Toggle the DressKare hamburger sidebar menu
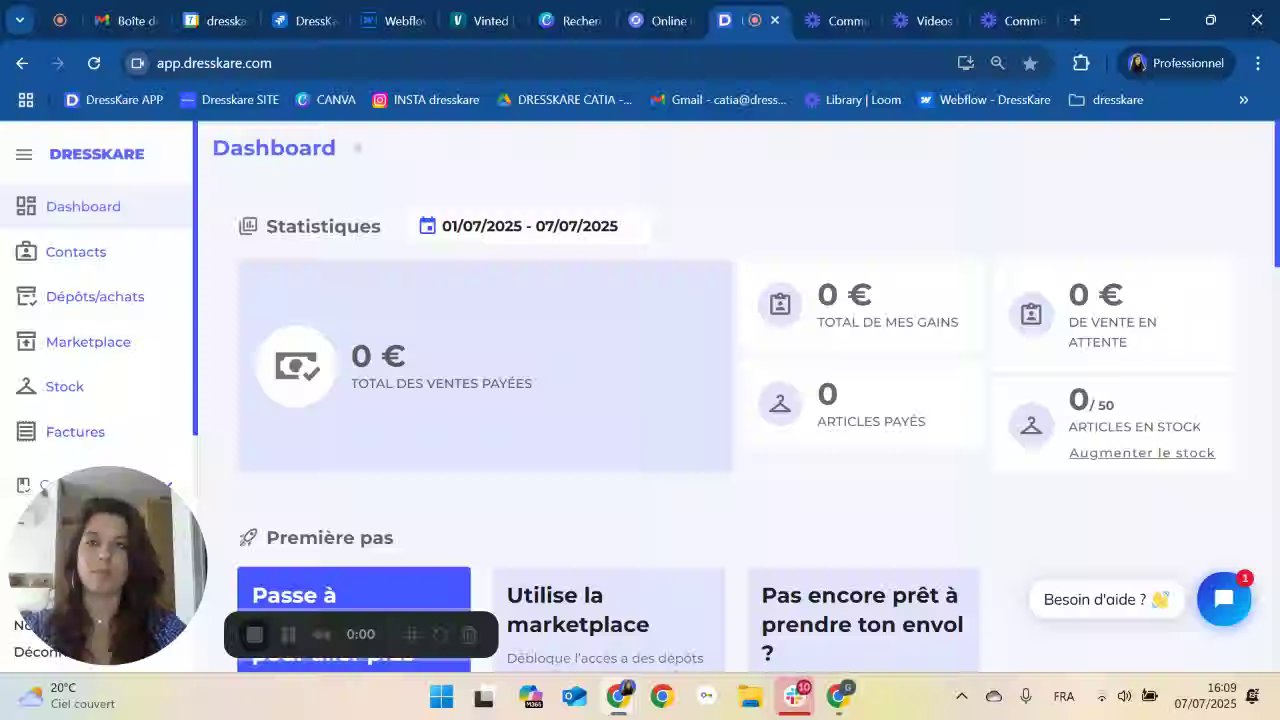Screen dimensions: 1280x720 (24, 154)
